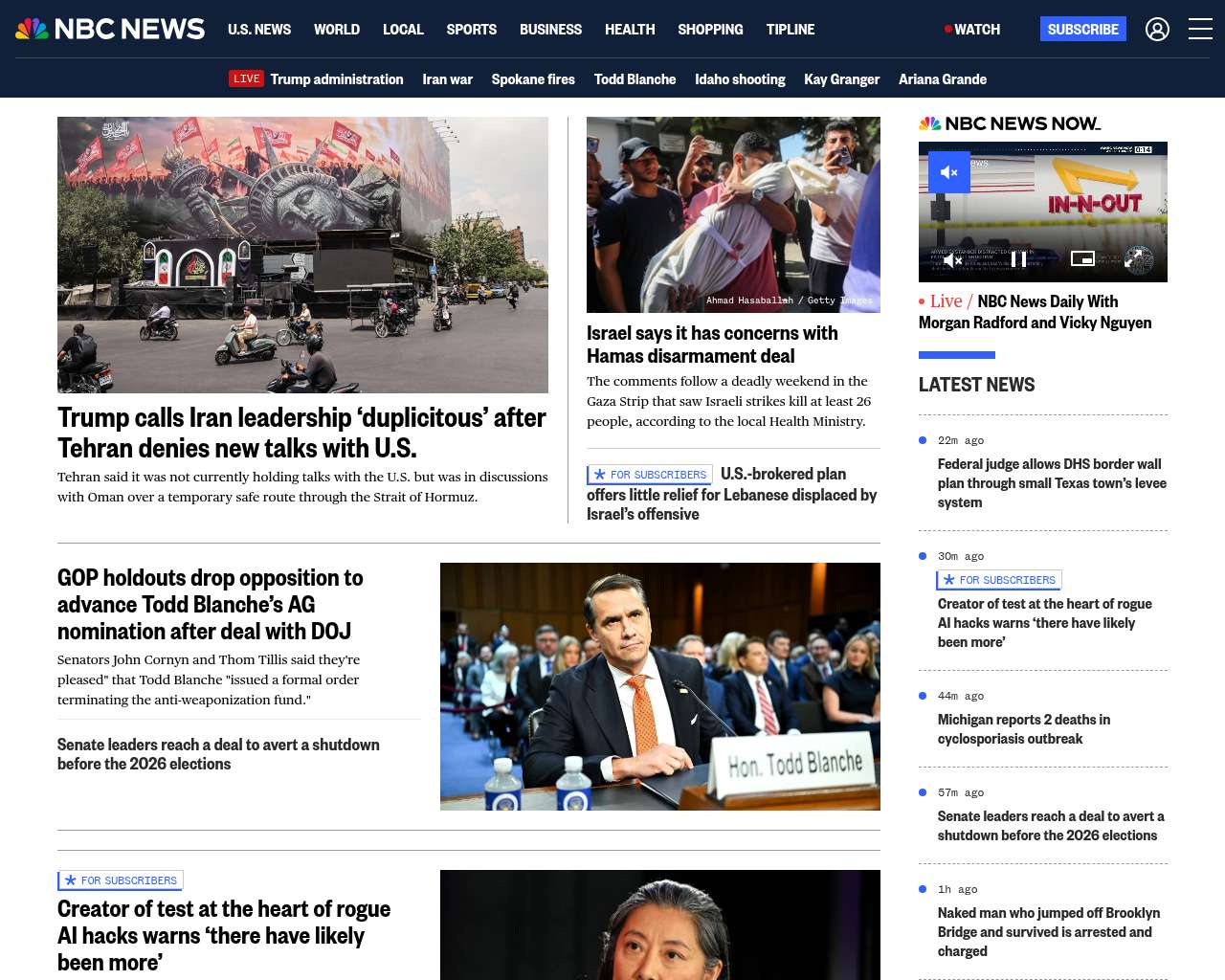Click the 'Senators John Cornyn and Thom Tillis' summary
Viewport: 1225px width, 980px height.
coord(209,679)
